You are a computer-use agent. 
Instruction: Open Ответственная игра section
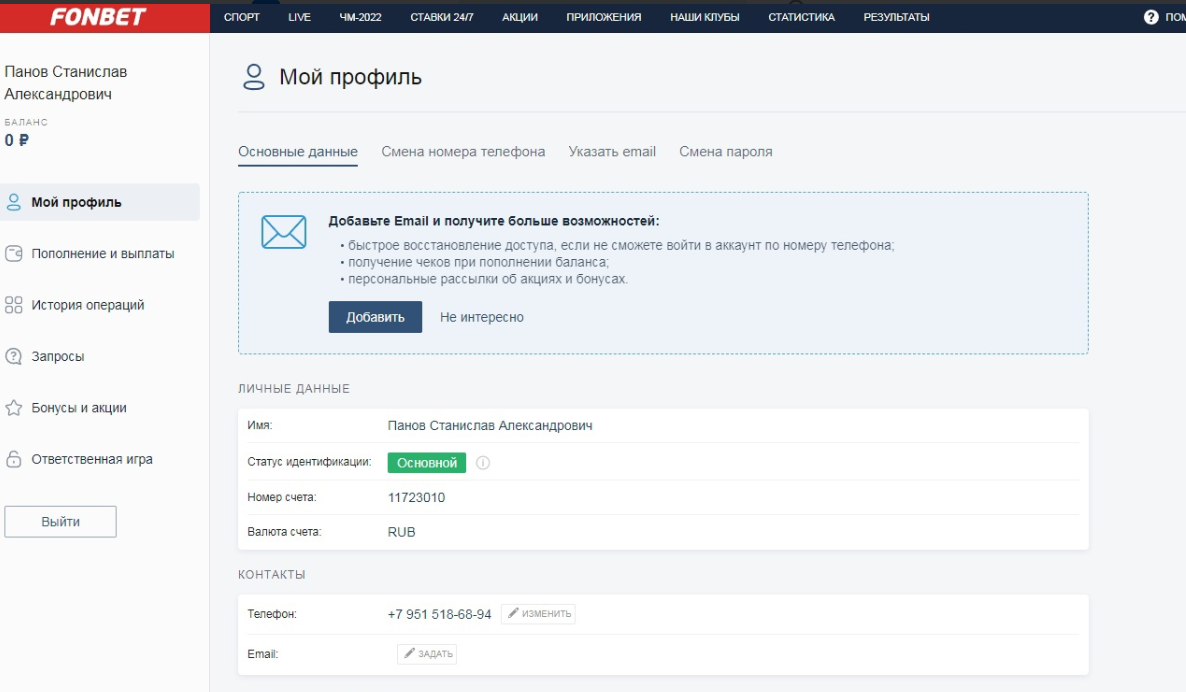[x=92, y=460]
